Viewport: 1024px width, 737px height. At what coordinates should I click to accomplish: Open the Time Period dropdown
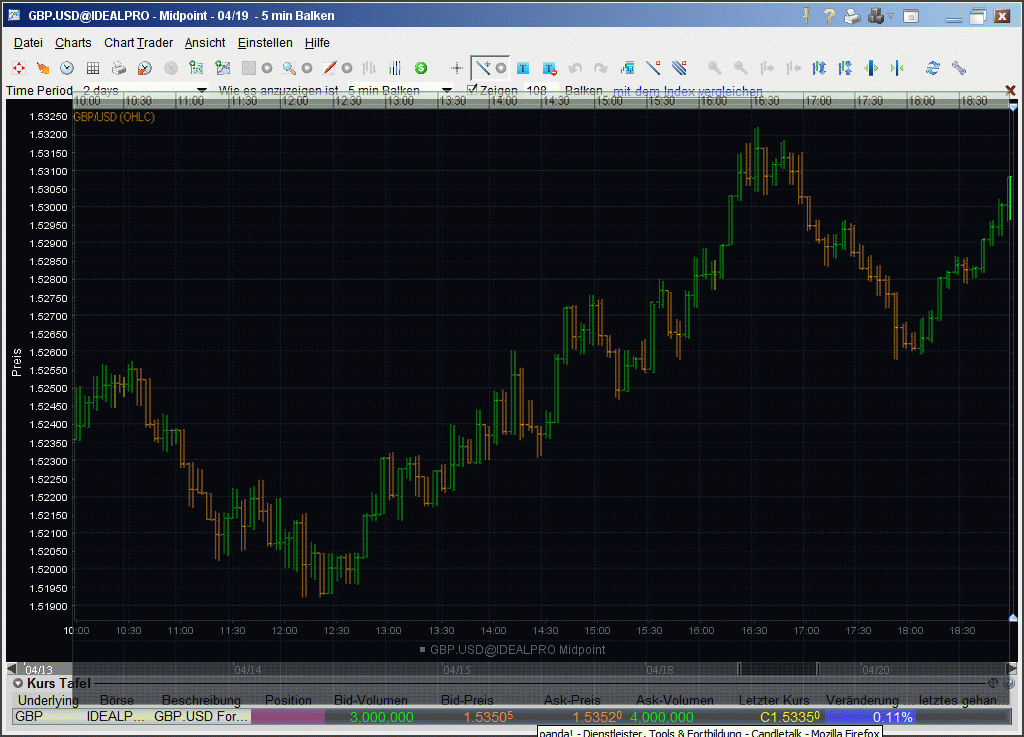(202, 90)
